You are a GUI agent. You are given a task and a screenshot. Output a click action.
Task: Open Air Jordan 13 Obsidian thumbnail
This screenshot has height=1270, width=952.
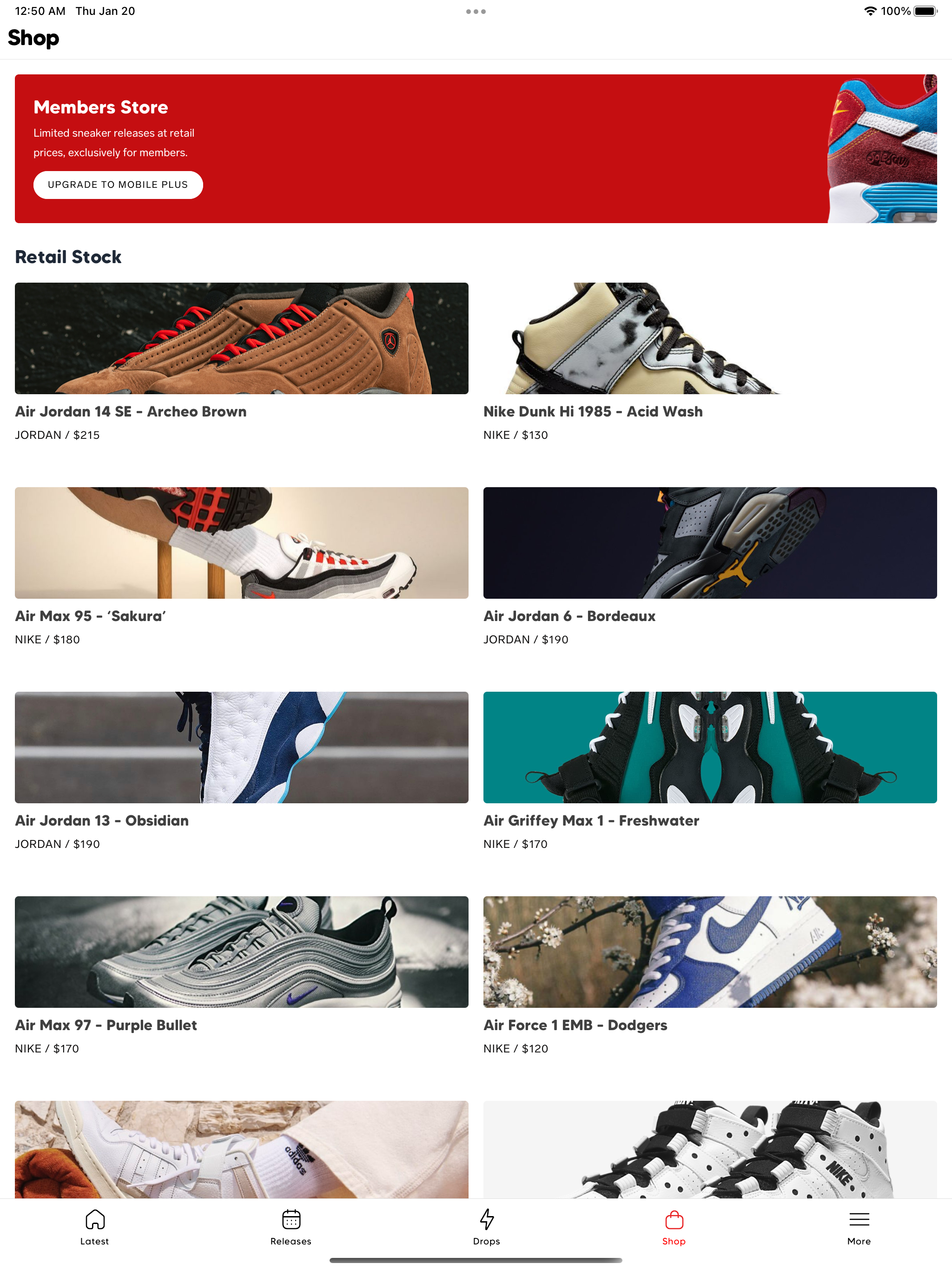(241, 747)
